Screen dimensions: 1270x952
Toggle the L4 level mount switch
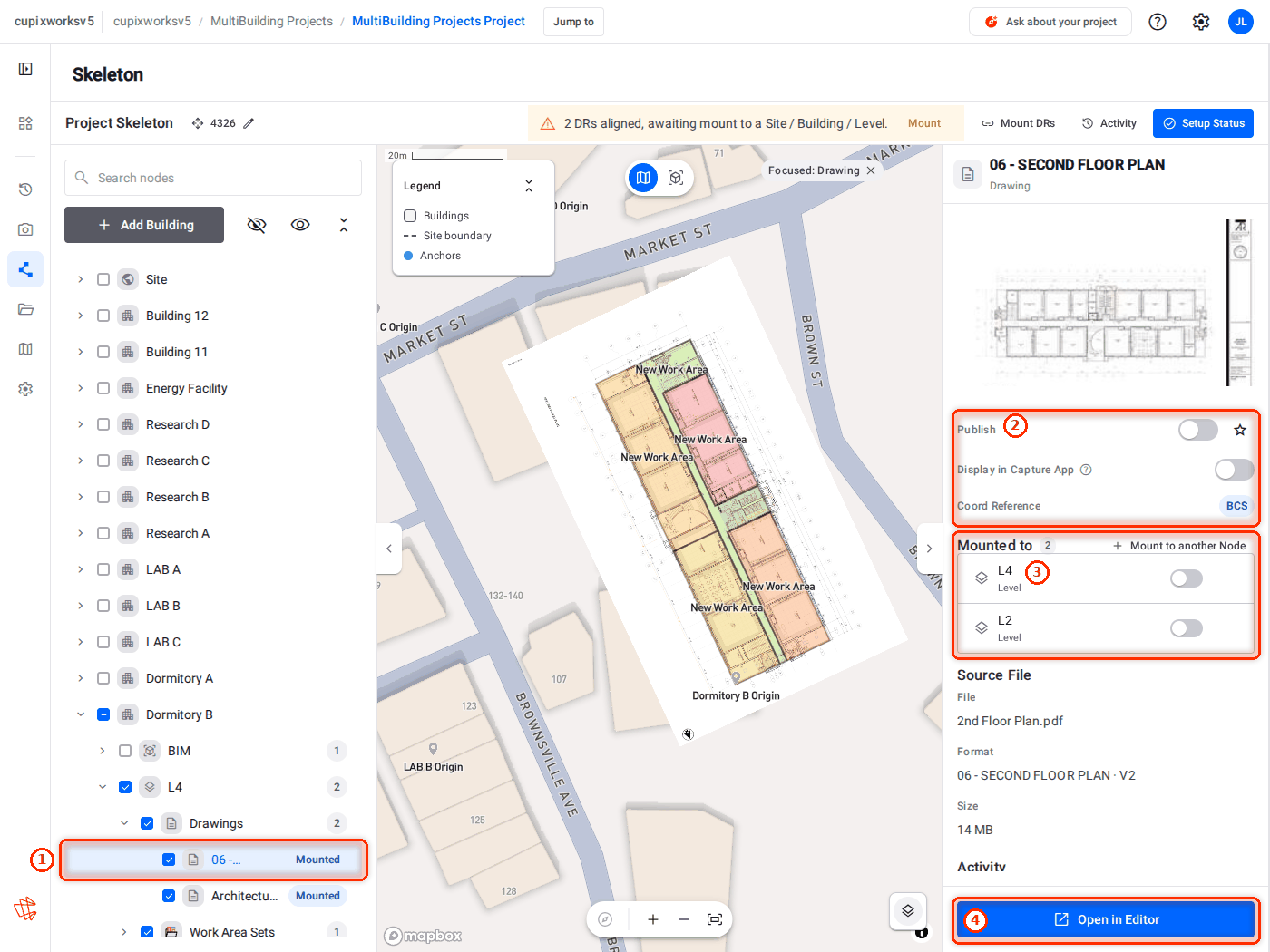tap(1187, 578)
